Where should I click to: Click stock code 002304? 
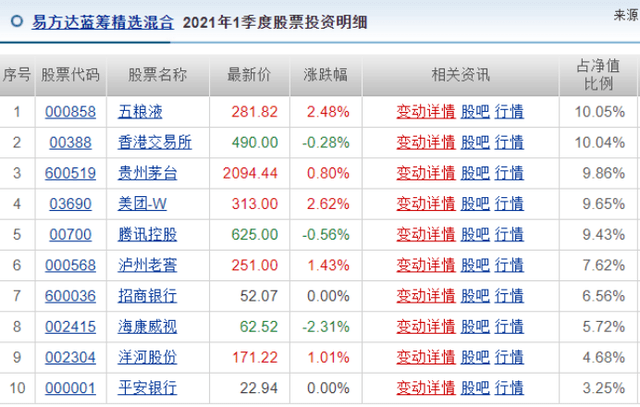click(70, 357)
